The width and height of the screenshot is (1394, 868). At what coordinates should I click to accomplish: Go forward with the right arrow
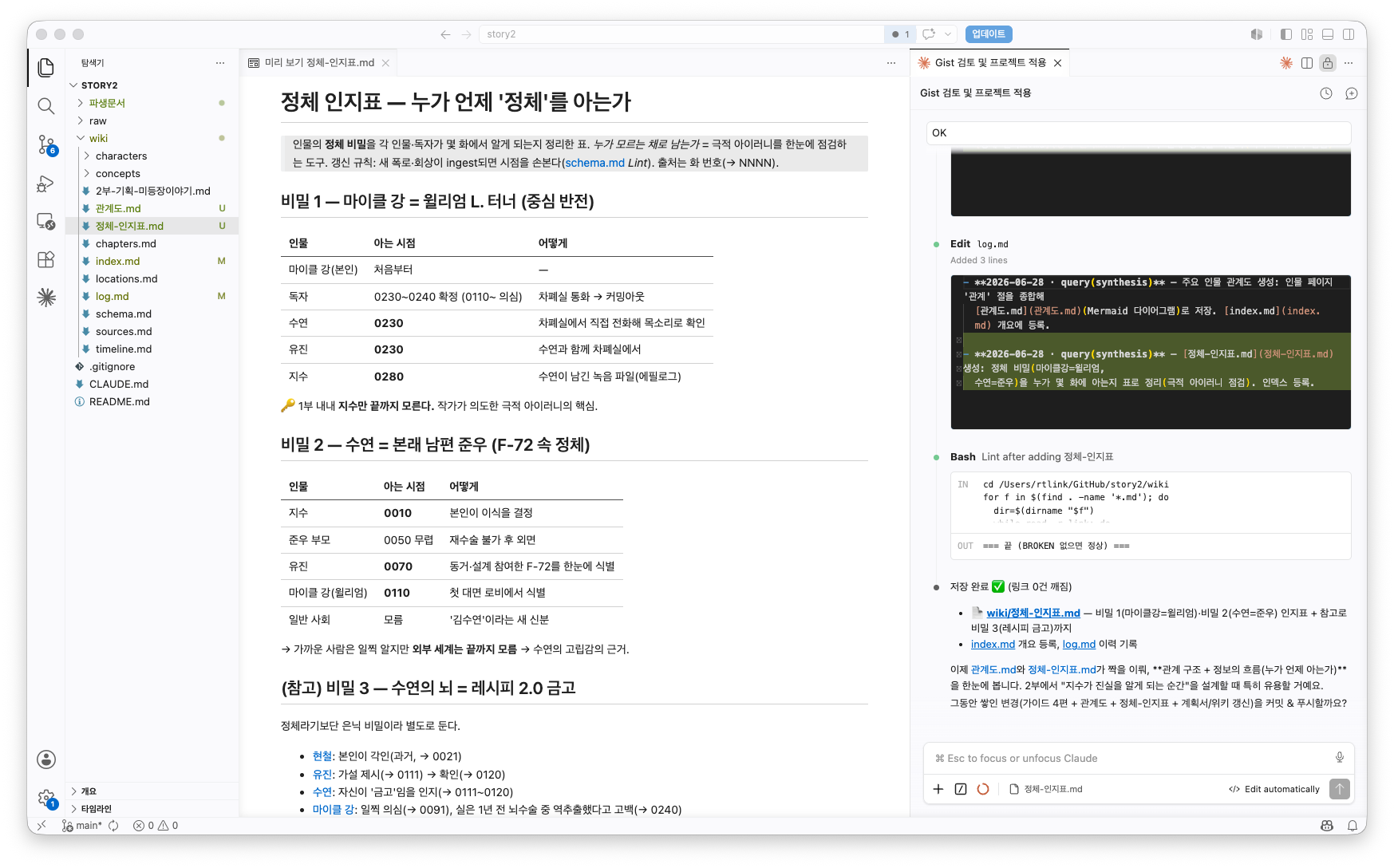[467, 34]
